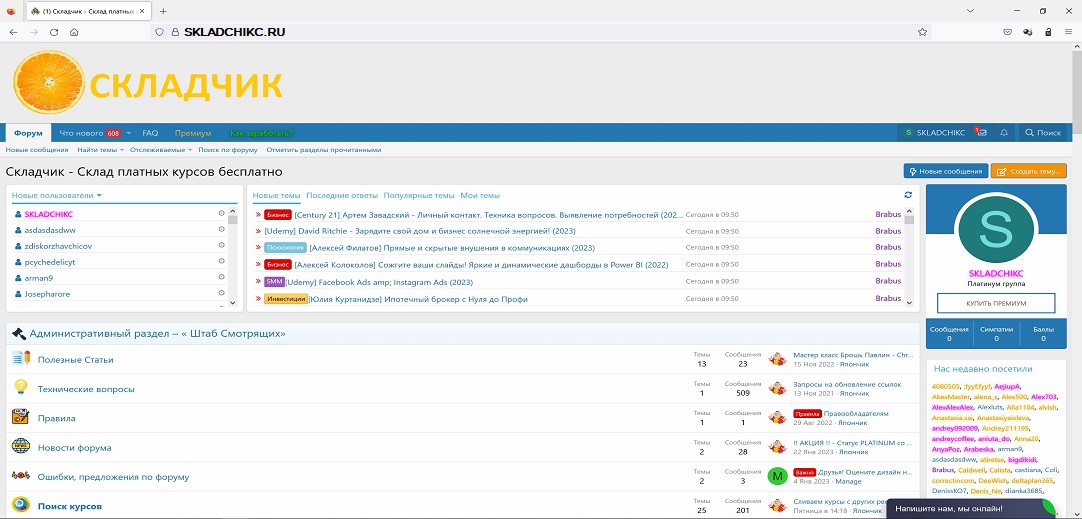Open Firefox application menu hamburger

pos(1068,32)
